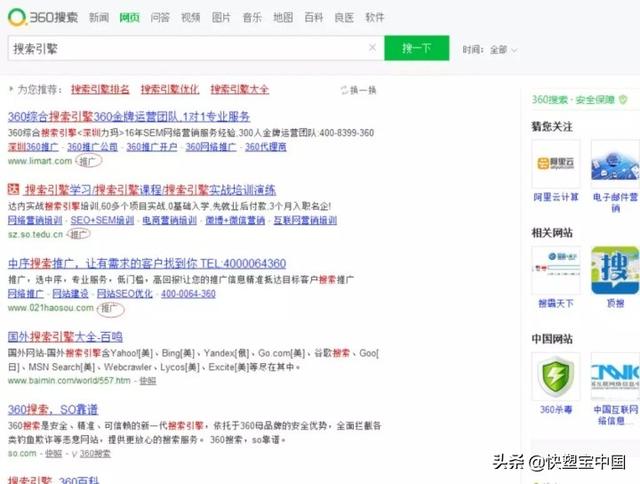
Task: Open result 360综合搜索引擎360金牌运营团队
Action: [x=129, y=117]
